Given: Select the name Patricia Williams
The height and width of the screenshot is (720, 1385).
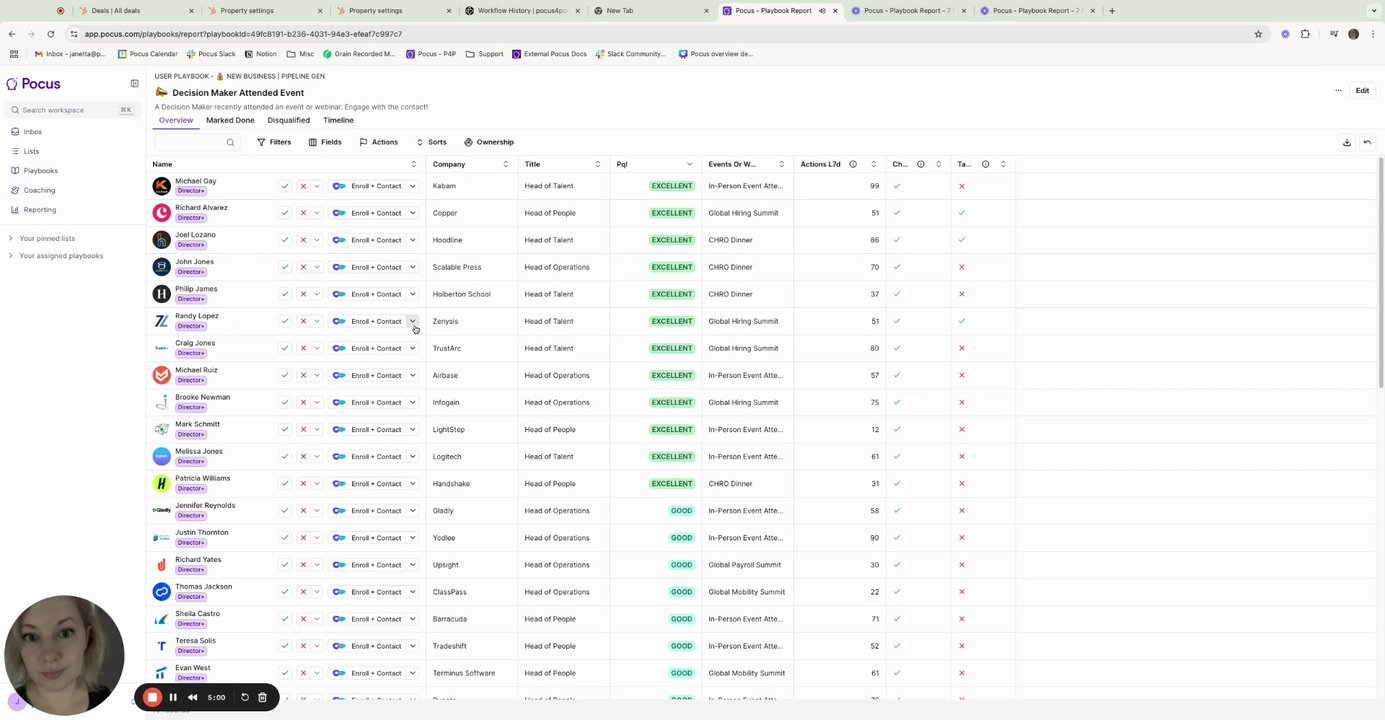Looking at the screenshot, I should pos(203,478).
